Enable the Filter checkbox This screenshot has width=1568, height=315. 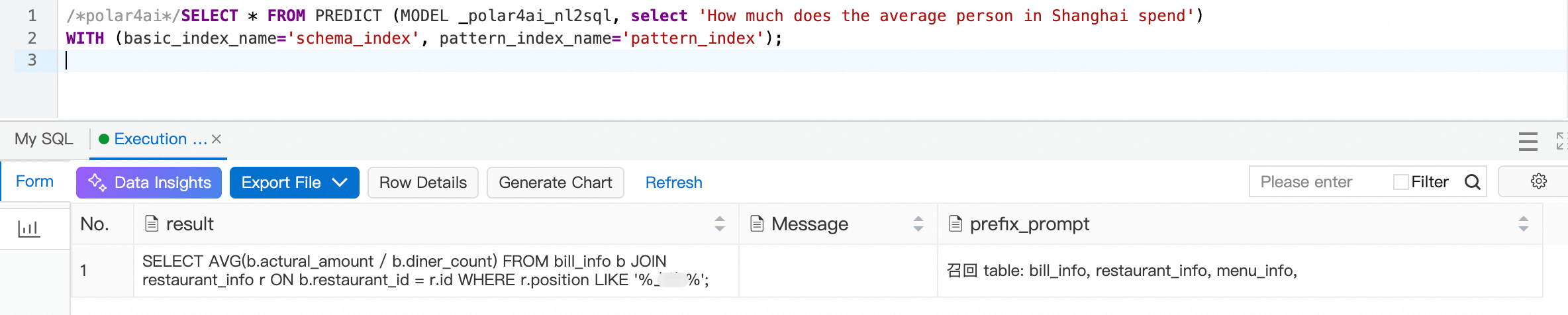tap(1400, 182)
